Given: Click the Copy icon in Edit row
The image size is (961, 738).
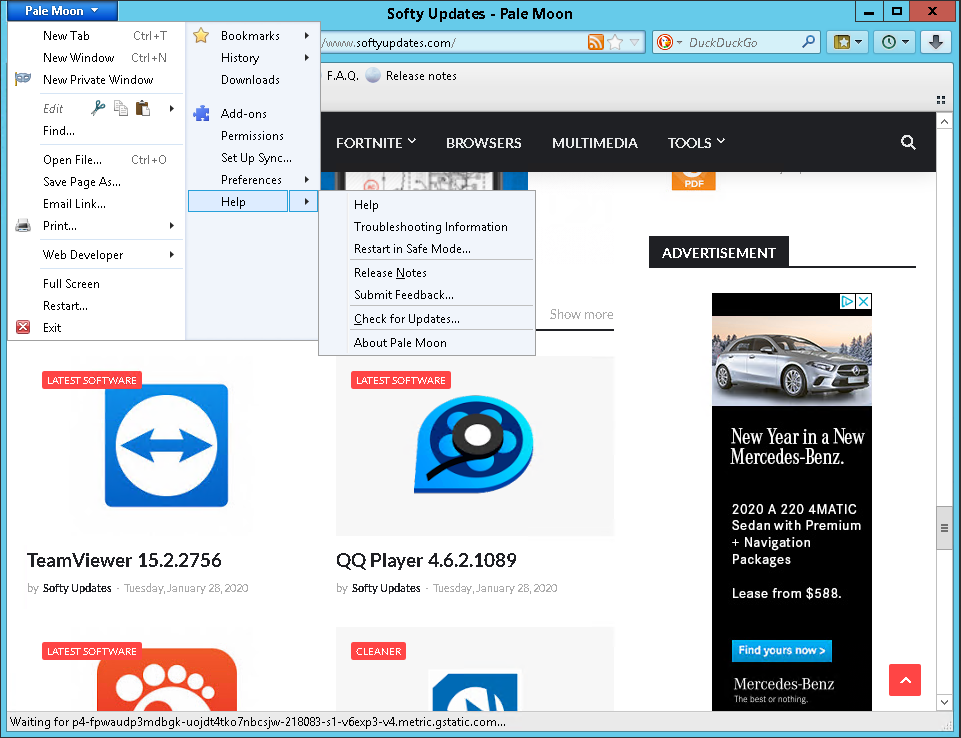Looking at the screenshot, I should pos(121,108).
